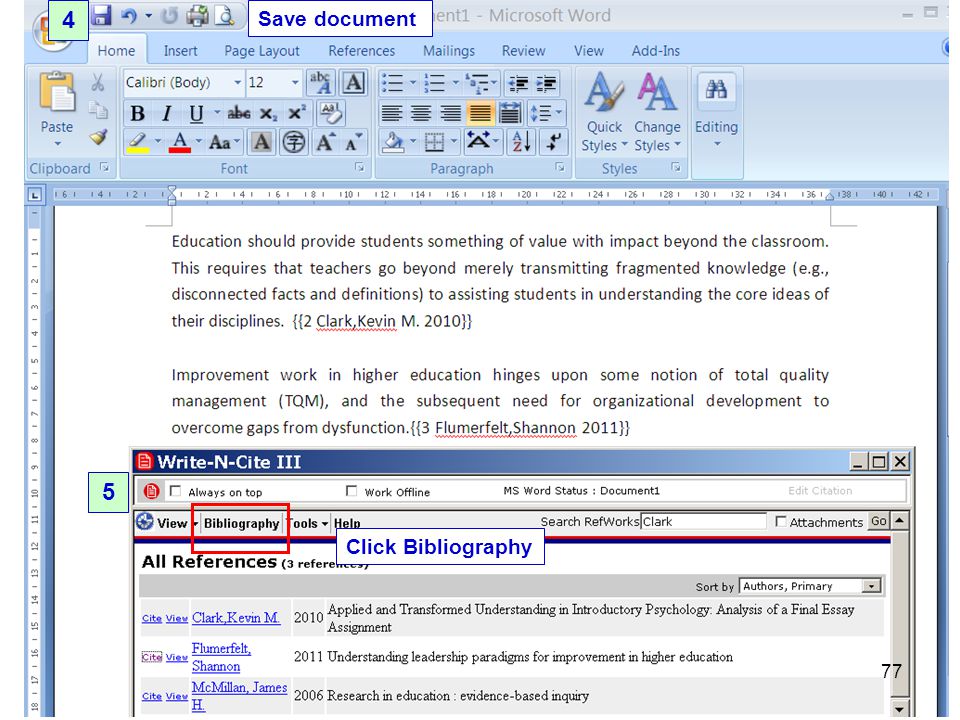Enable Always on top checkbox
The width and height of the screenshot is (960, 720).
tap(176, 490)
